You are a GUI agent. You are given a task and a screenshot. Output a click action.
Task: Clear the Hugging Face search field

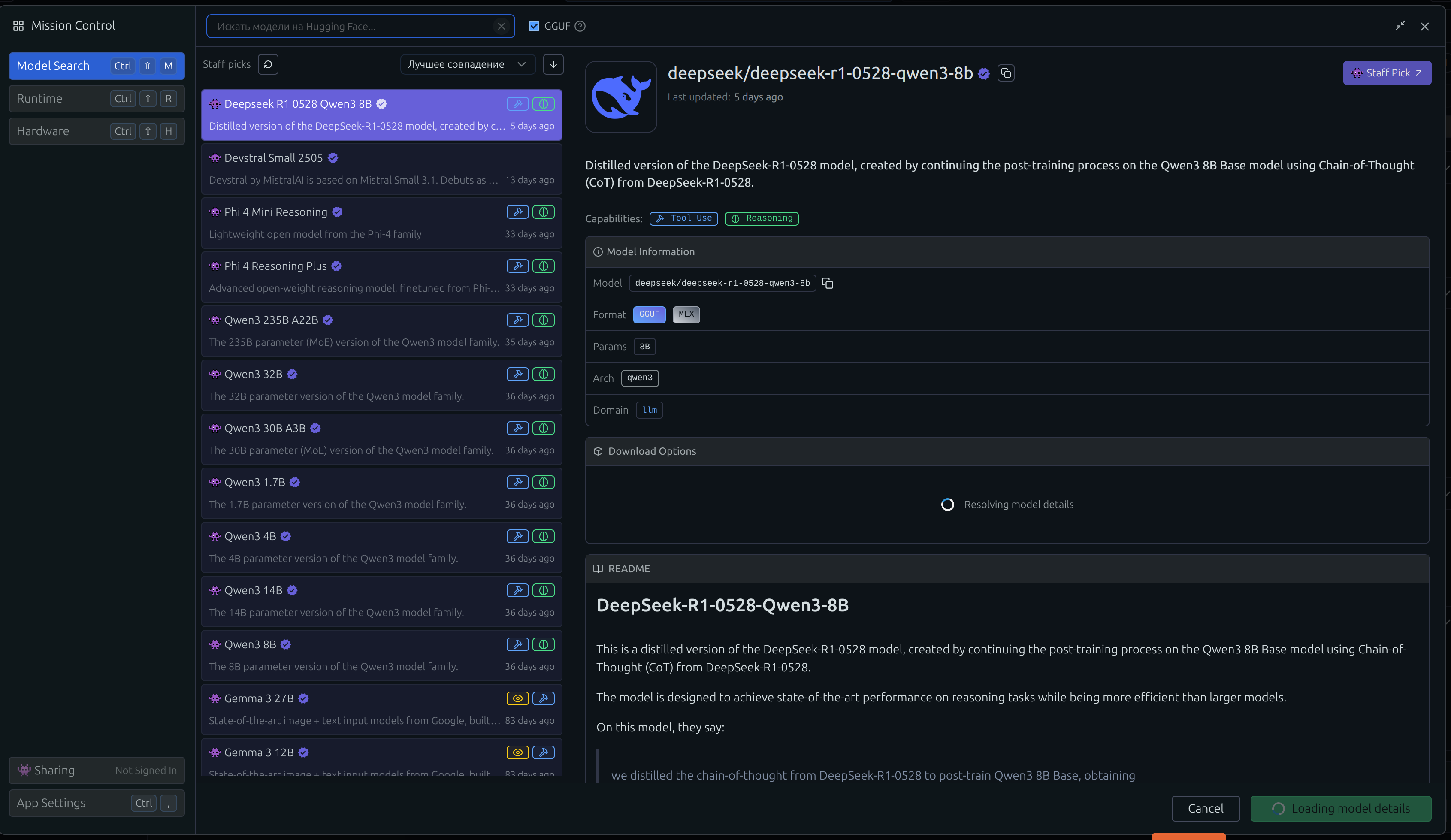click(x=502, y=26)
